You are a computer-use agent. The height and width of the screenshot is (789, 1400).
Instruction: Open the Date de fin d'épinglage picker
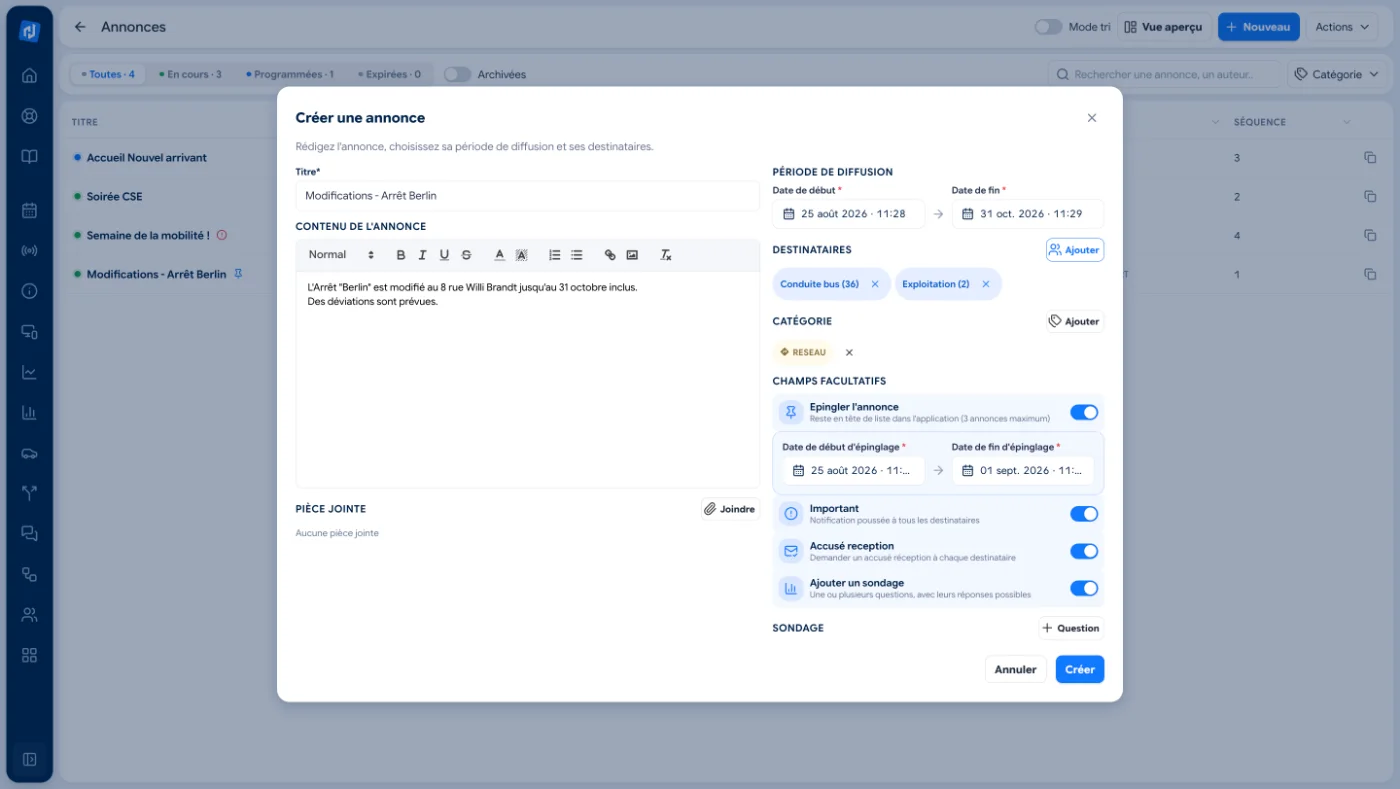1023,470
